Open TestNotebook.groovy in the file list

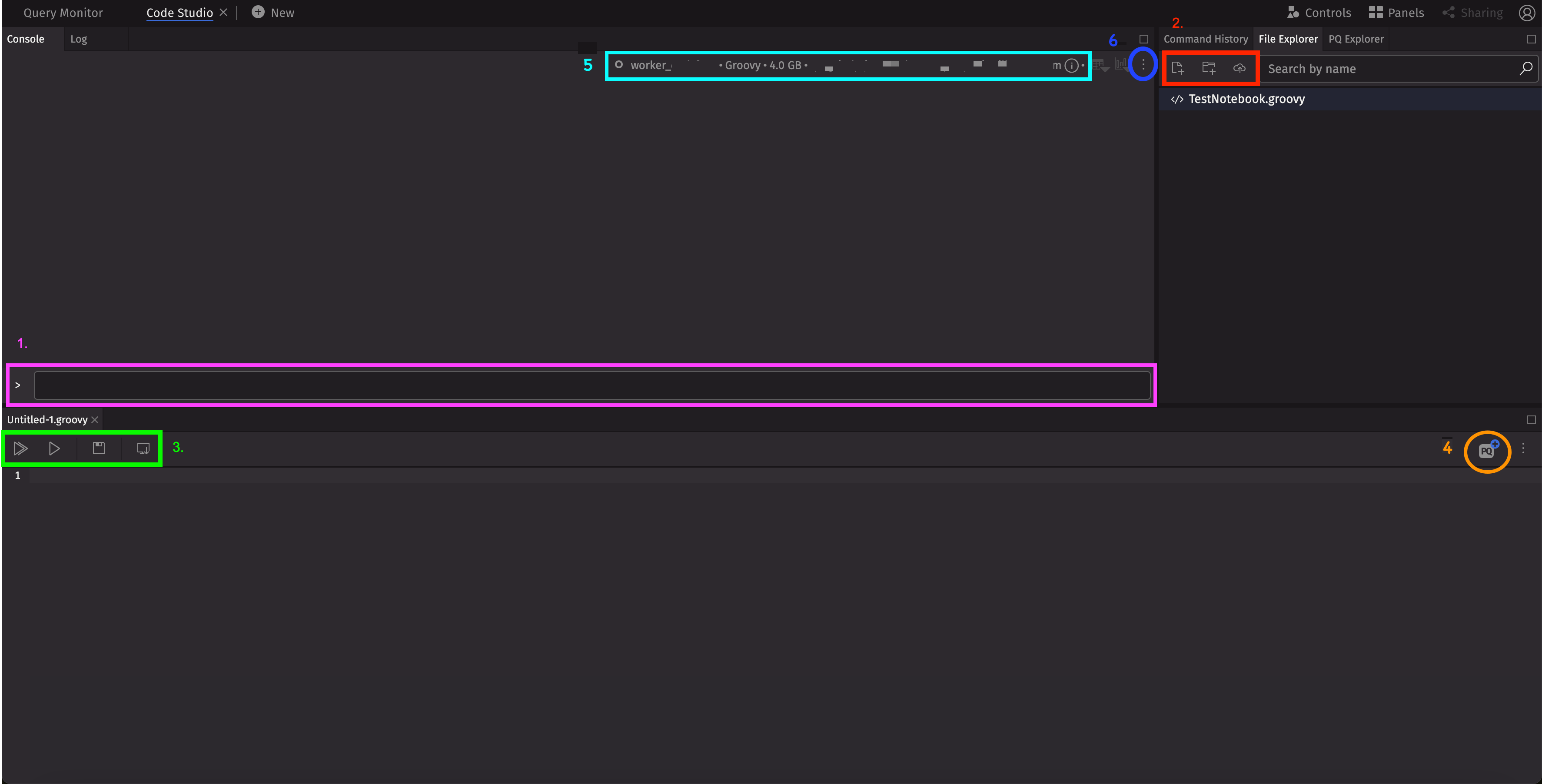coord(1246,100)
